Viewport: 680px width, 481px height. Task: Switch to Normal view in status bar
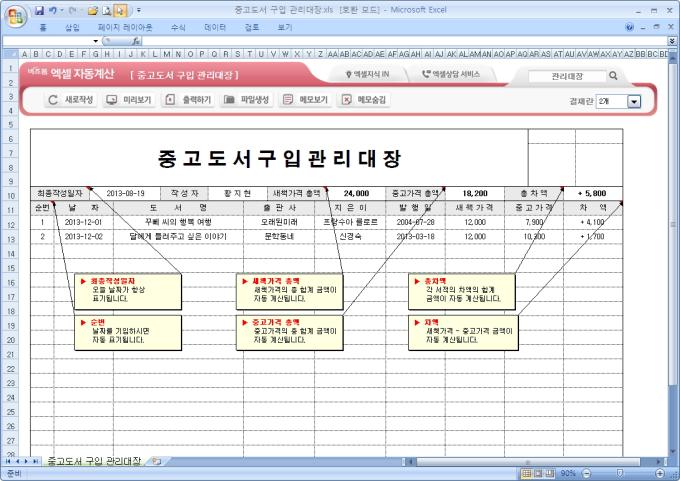[526, 473]
